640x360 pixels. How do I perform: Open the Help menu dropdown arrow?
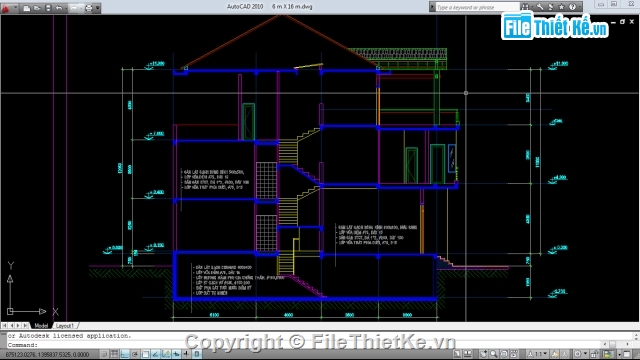pyautogui.click(x=580, y=7)
